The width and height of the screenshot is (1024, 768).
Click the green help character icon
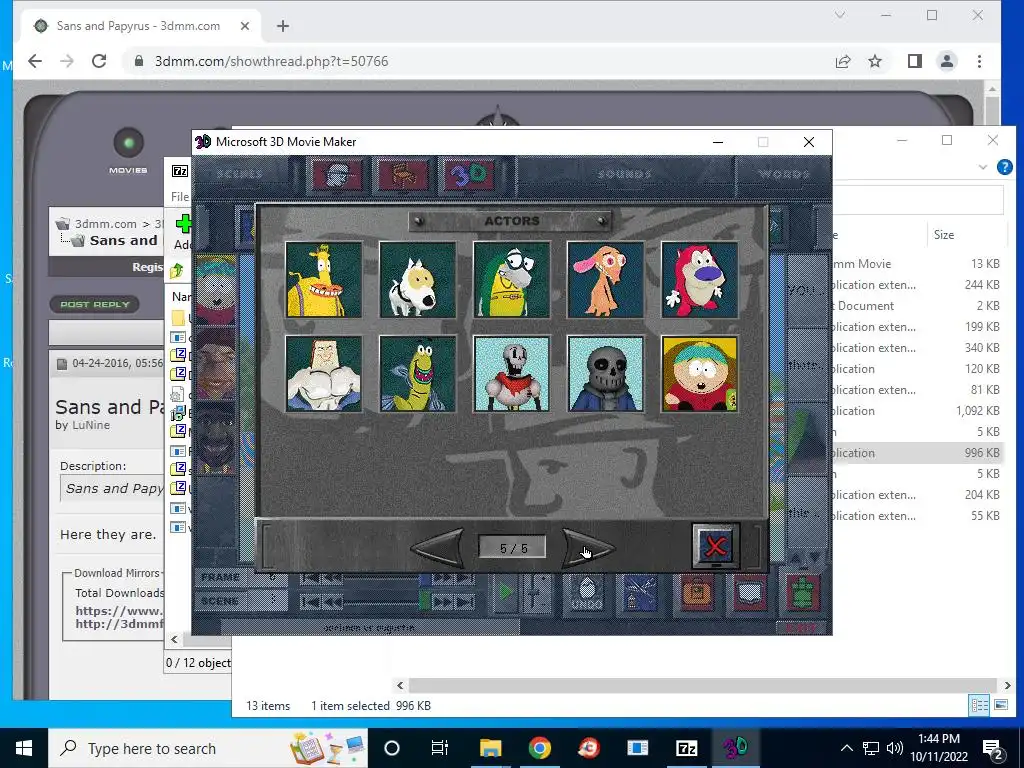[x=803, y=593]
